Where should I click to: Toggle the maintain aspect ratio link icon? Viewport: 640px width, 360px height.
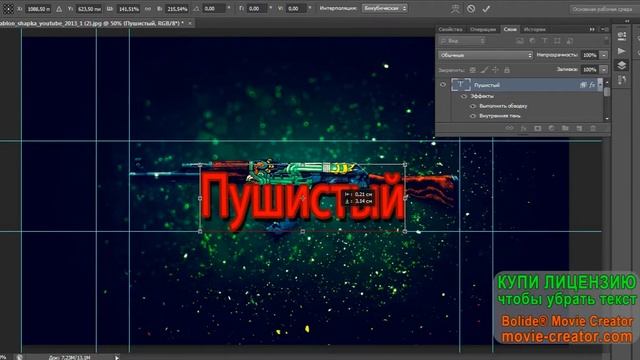(148, 9)
